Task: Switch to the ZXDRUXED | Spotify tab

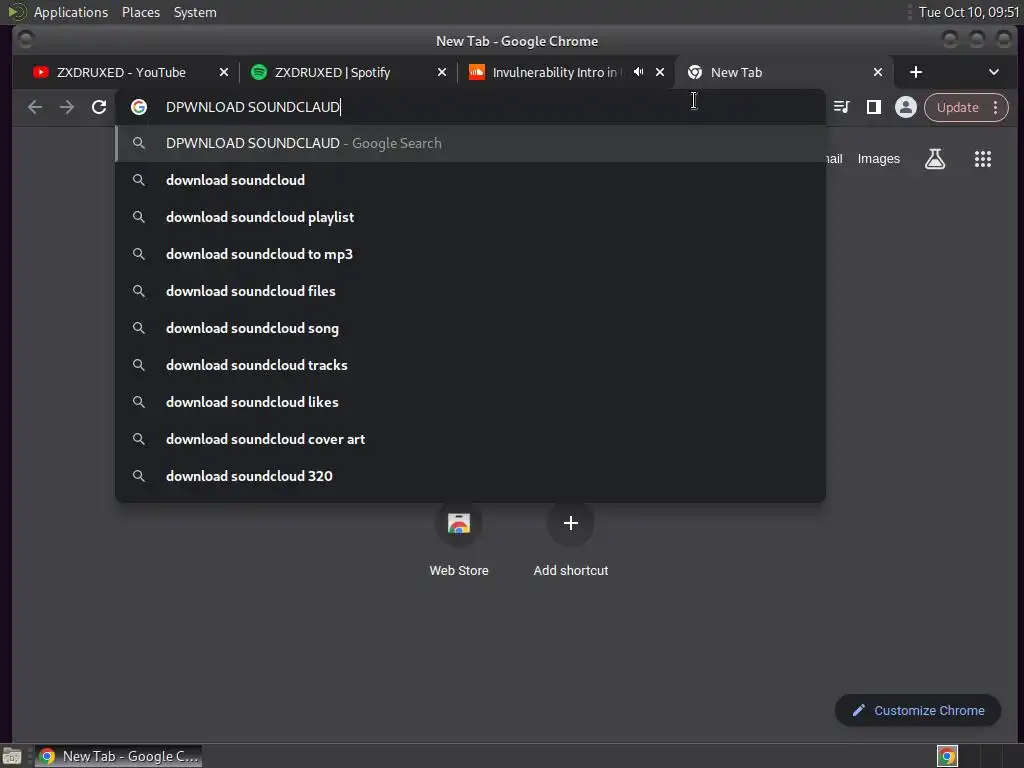Action: pyautogui.click(x=332, y=72)
